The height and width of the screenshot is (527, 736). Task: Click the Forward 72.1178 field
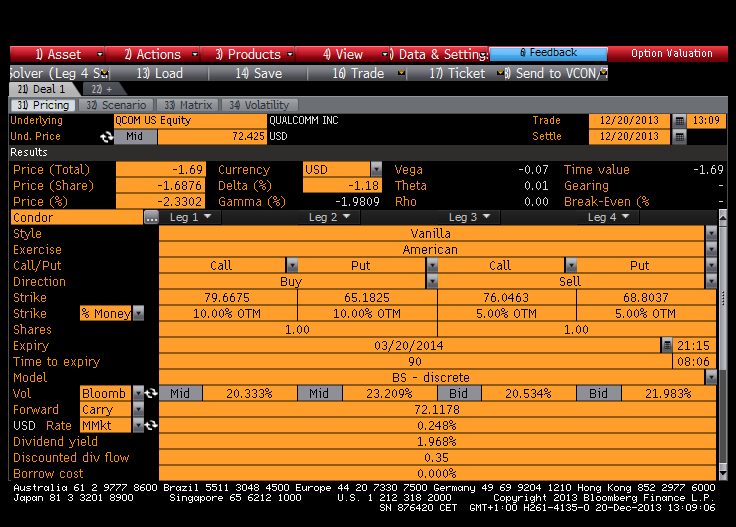[x=437, y=410]
